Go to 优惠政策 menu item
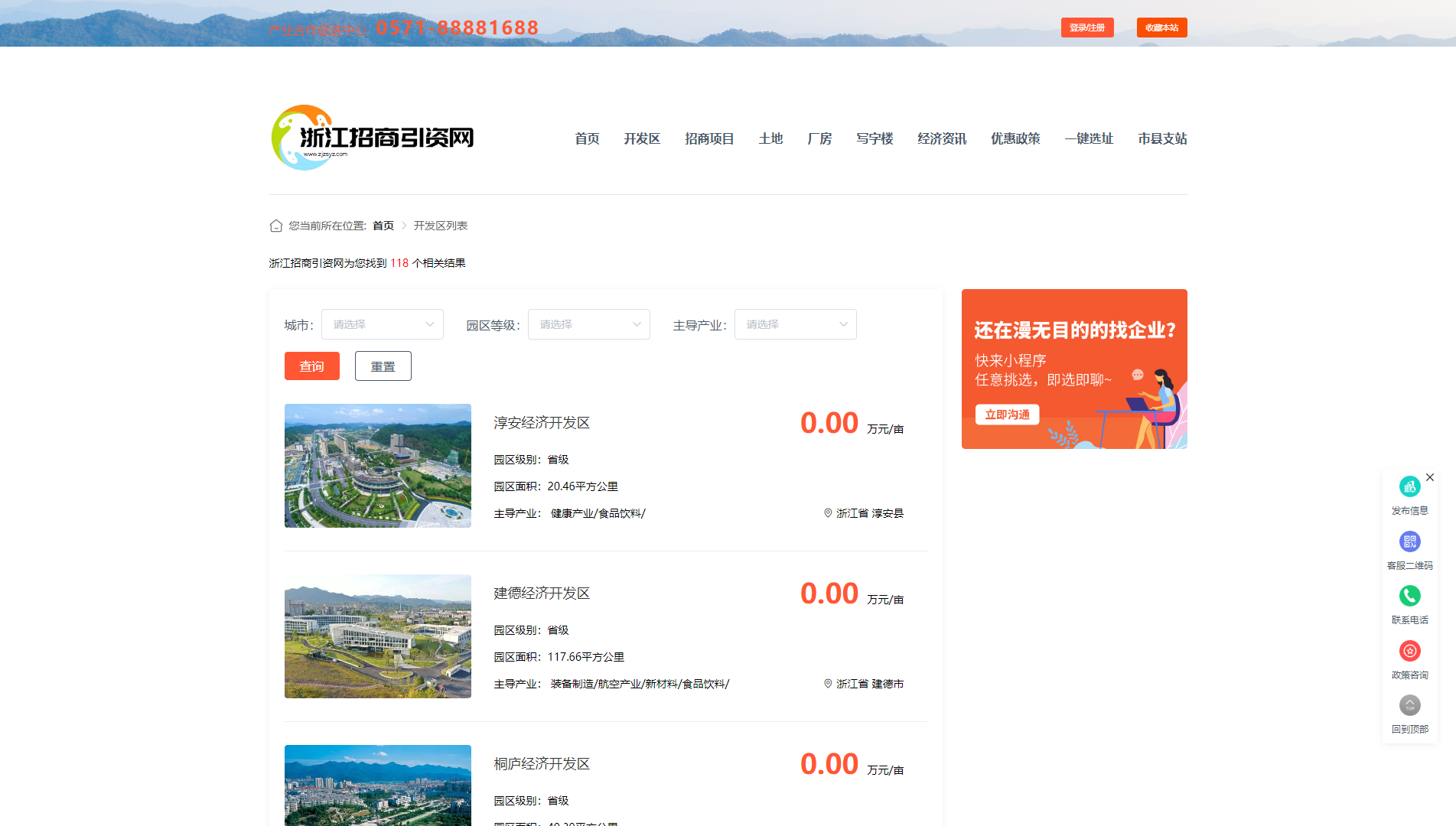Image resolution: width=1456 pixels, height=826 pixels. tap(1015, 138)
